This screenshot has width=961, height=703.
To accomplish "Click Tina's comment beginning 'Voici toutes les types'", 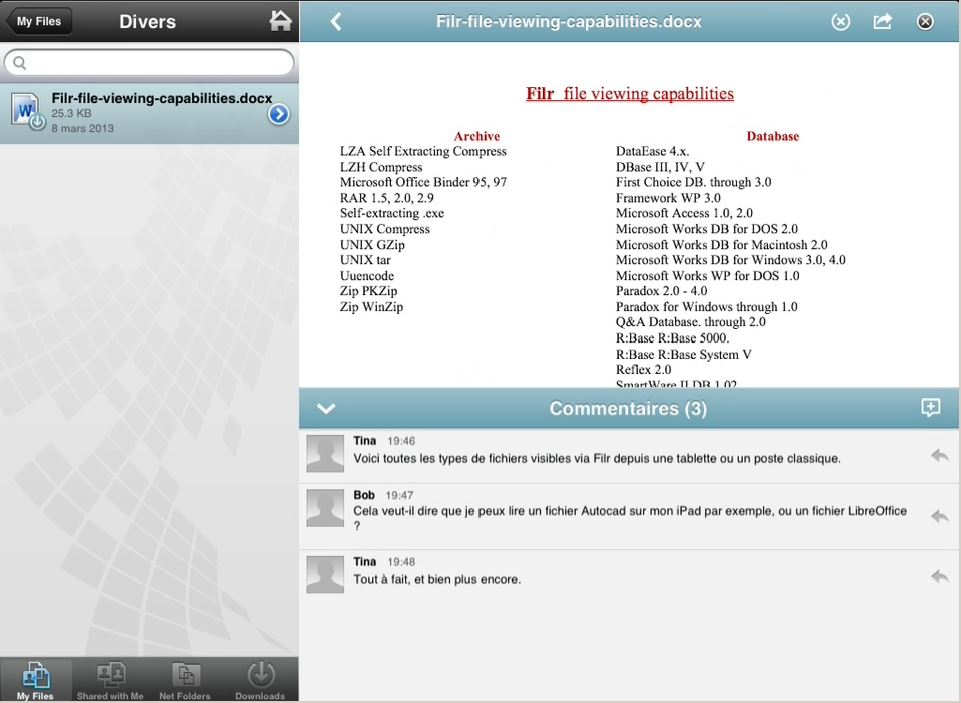I will pyautogui.click(x=597, y=458).
